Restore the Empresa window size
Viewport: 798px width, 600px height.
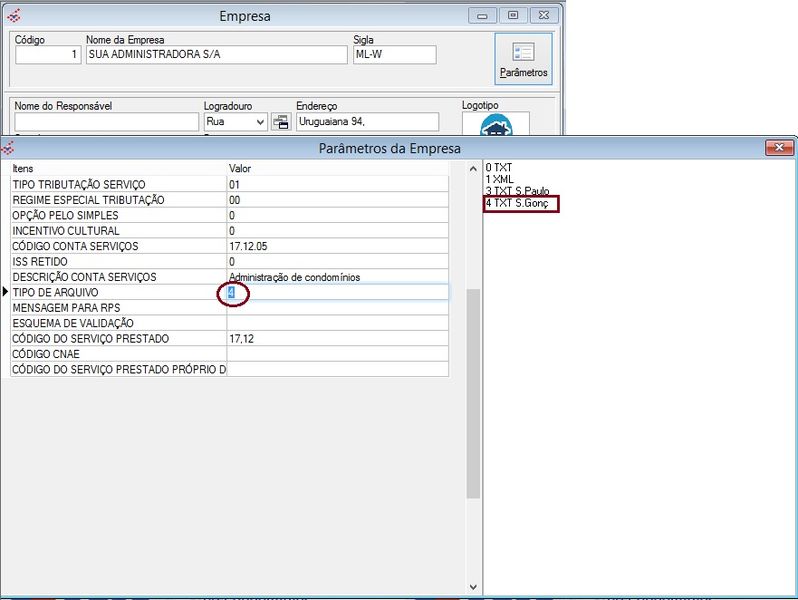click(512, 15)
